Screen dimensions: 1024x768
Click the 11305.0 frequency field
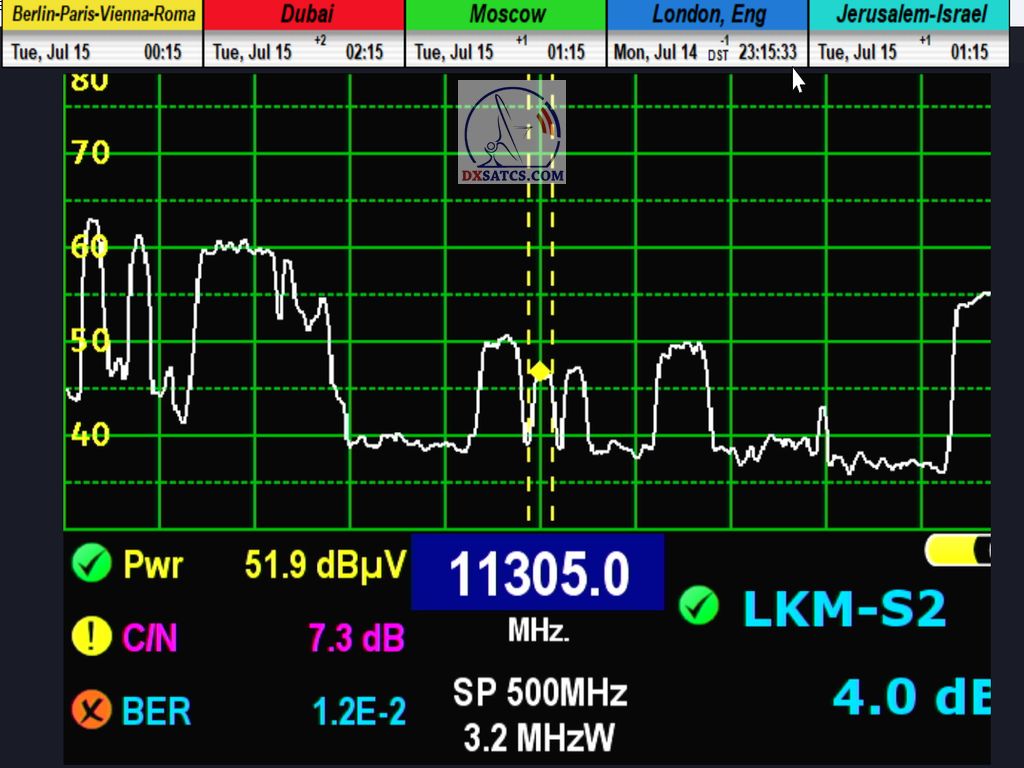pyautogui.click(x=538, y=574)
